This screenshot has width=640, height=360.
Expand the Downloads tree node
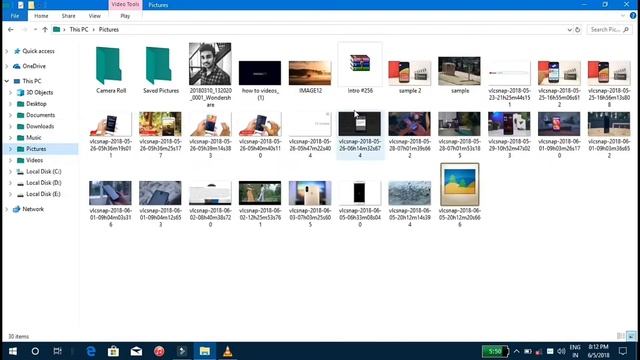click(x=11, y=127)
